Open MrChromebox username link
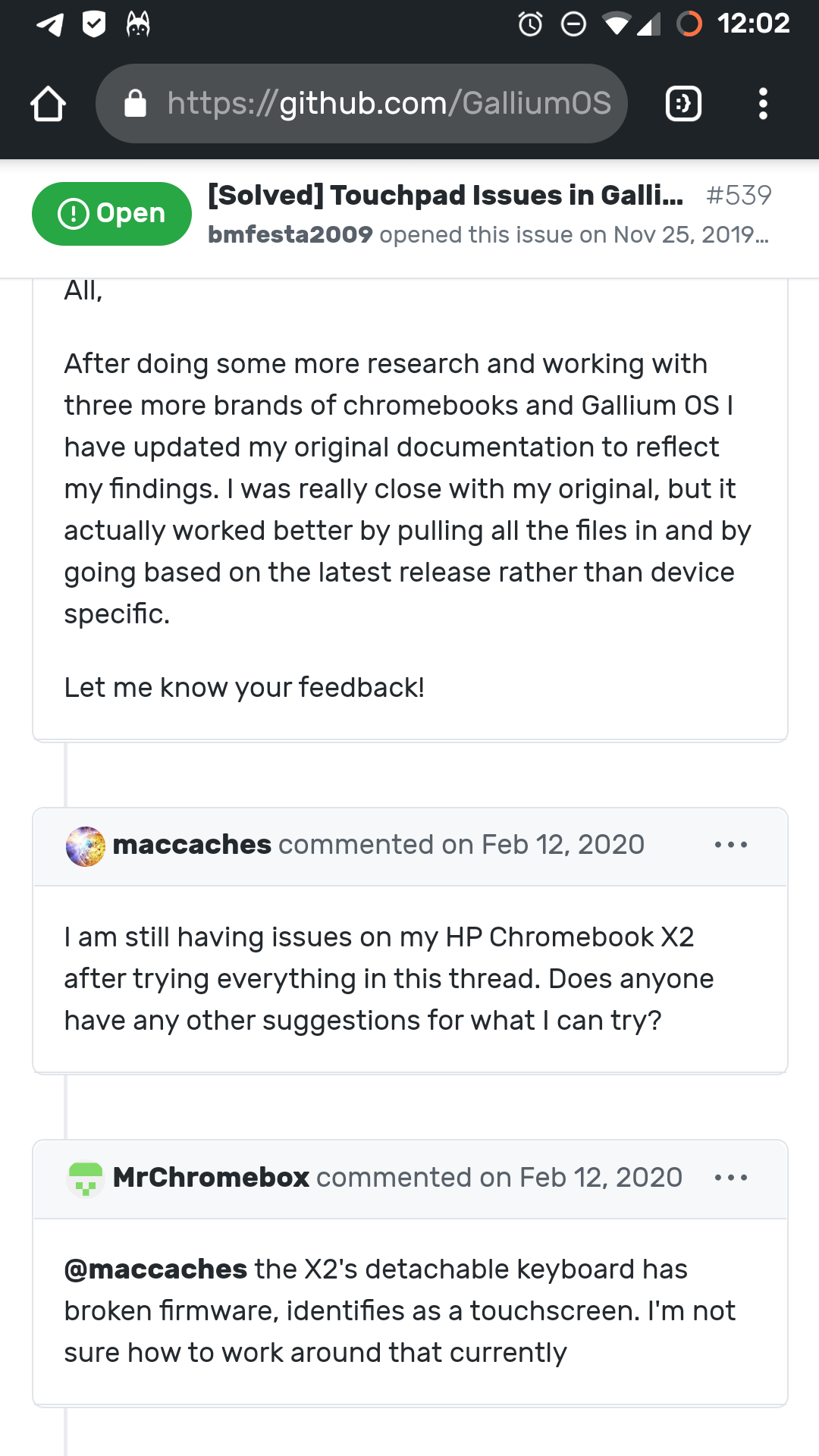 click(211, 1178)
